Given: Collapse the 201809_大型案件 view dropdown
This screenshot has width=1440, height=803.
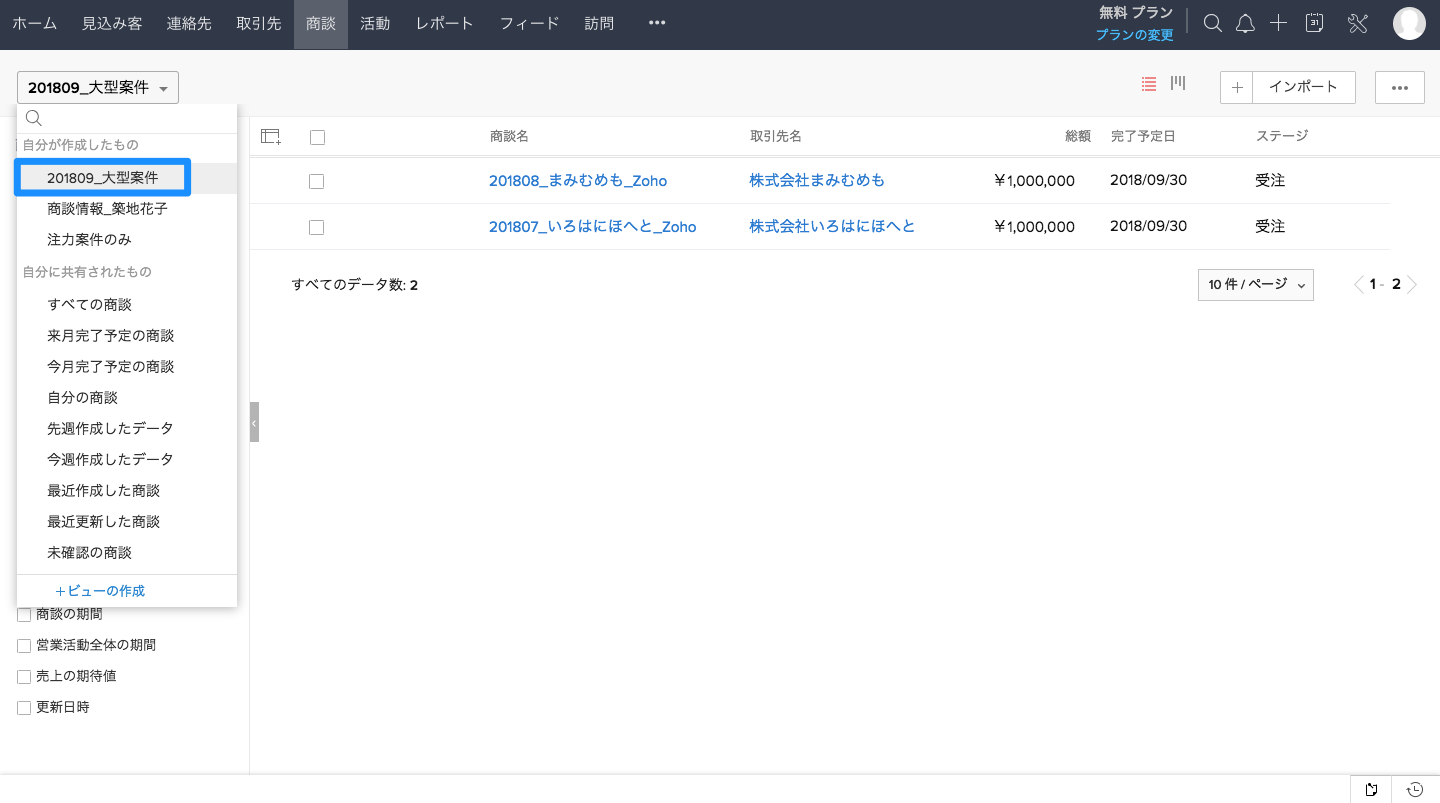Looking at the screenshot, I should click(98, 88).
